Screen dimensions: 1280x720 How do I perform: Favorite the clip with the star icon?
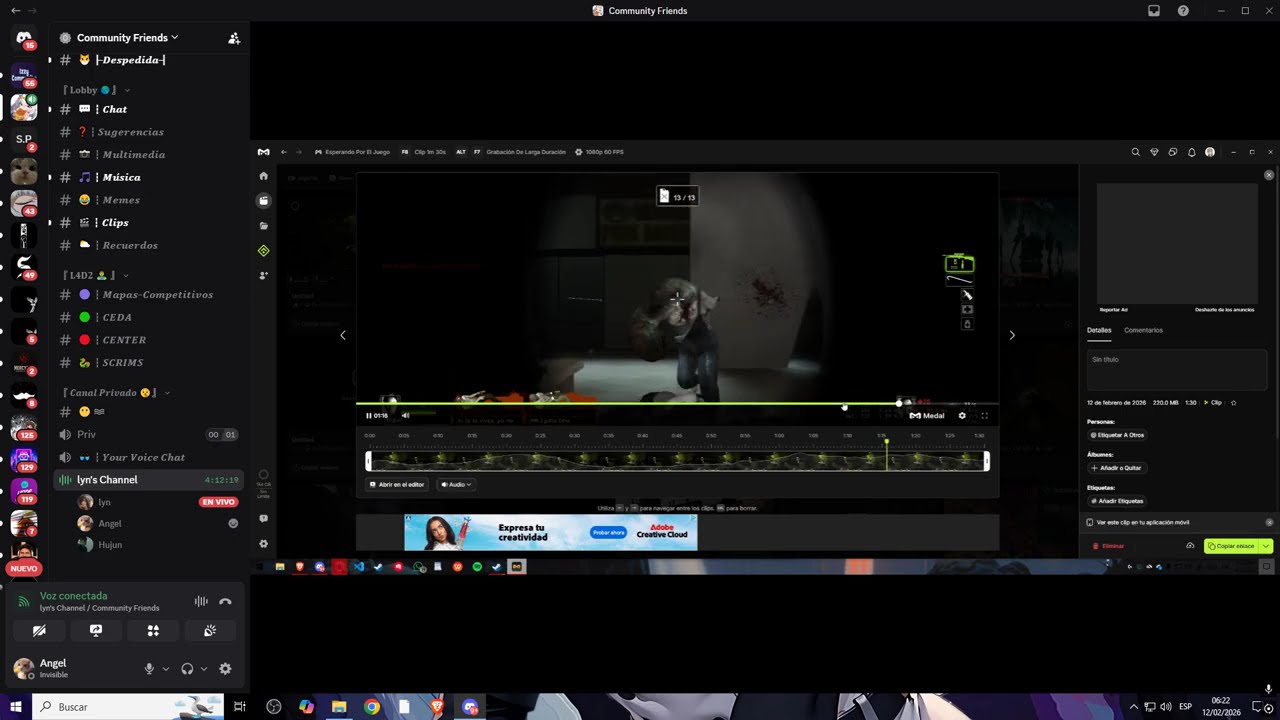[1233, 403]
